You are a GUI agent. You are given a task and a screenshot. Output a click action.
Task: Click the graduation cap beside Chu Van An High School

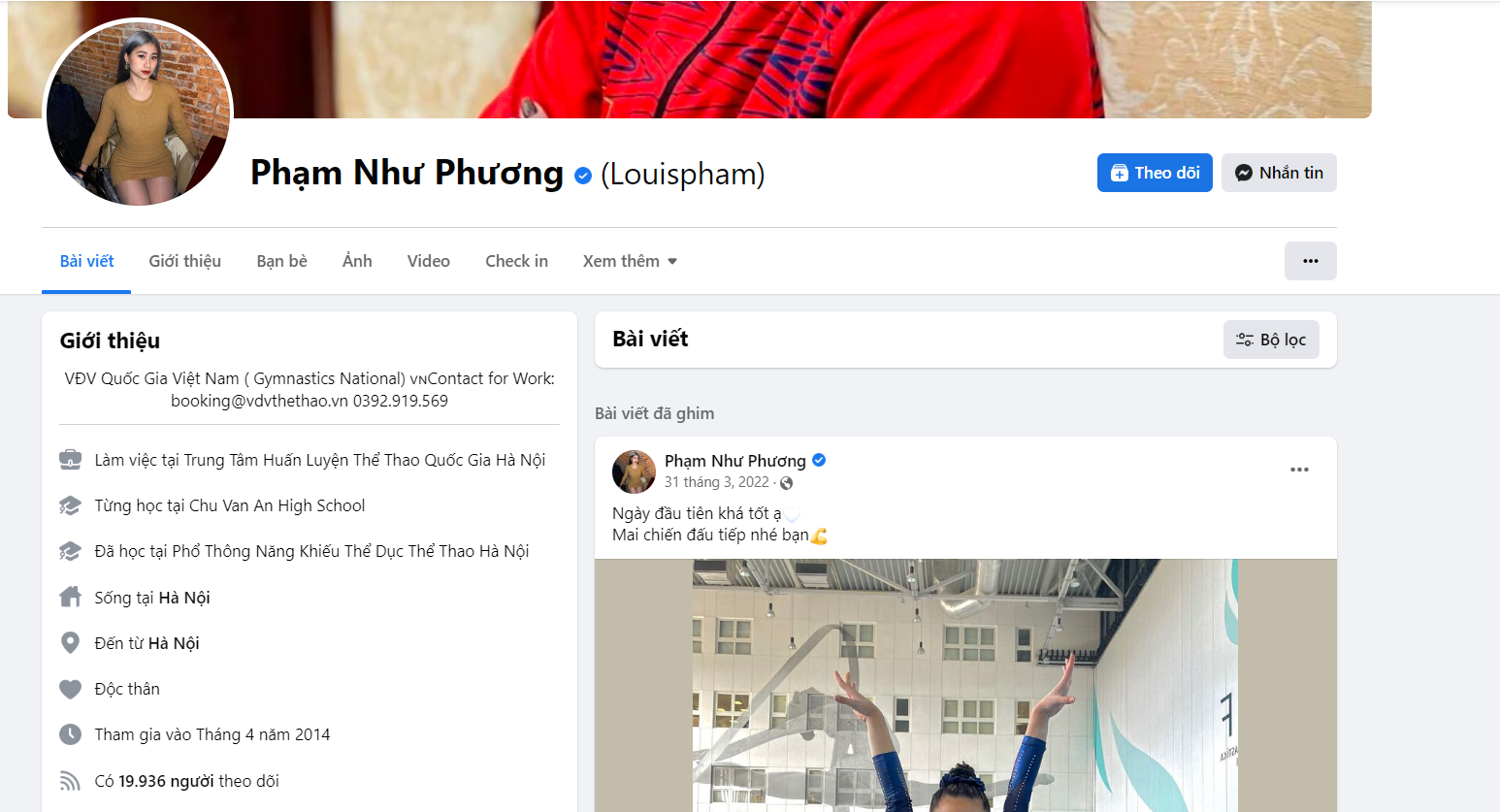70,505
